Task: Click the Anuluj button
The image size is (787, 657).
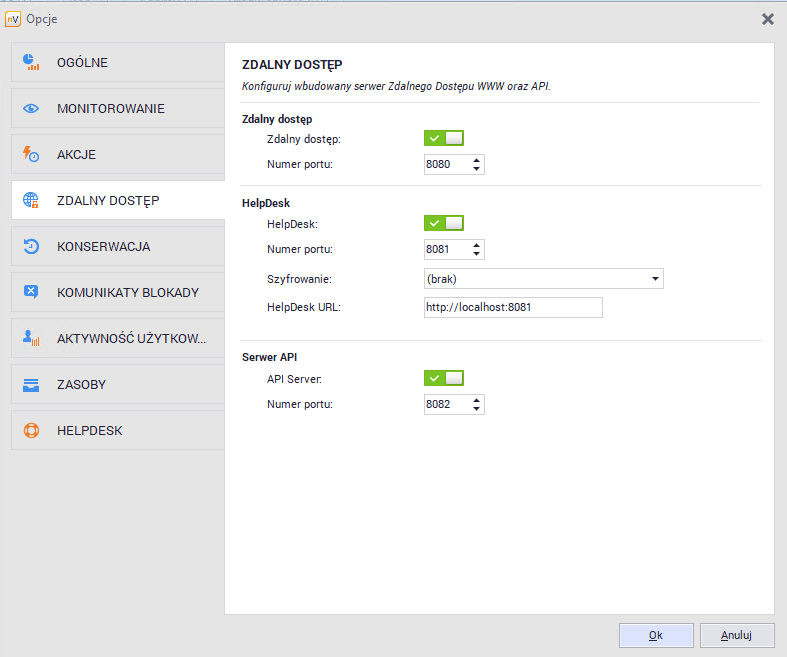Action: [x=737, y=635]
